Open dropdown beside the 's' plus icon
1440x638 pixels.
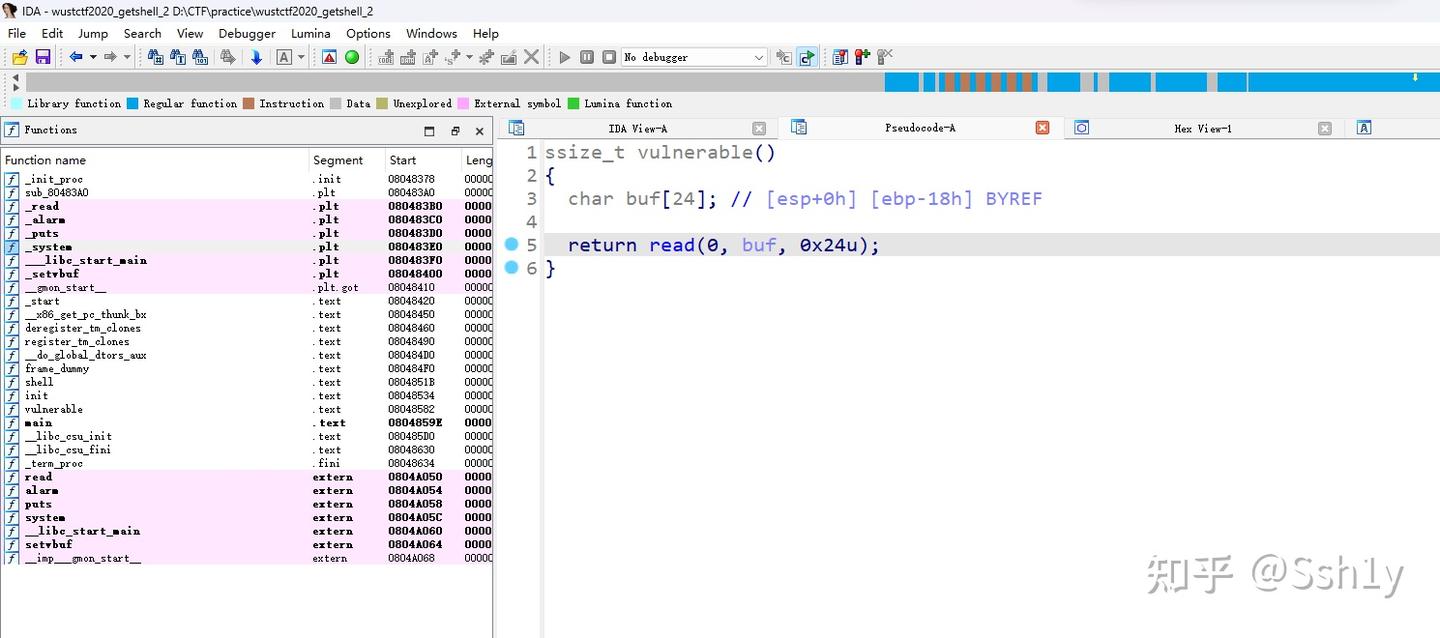pyautogui.click(x=469, y=57)
